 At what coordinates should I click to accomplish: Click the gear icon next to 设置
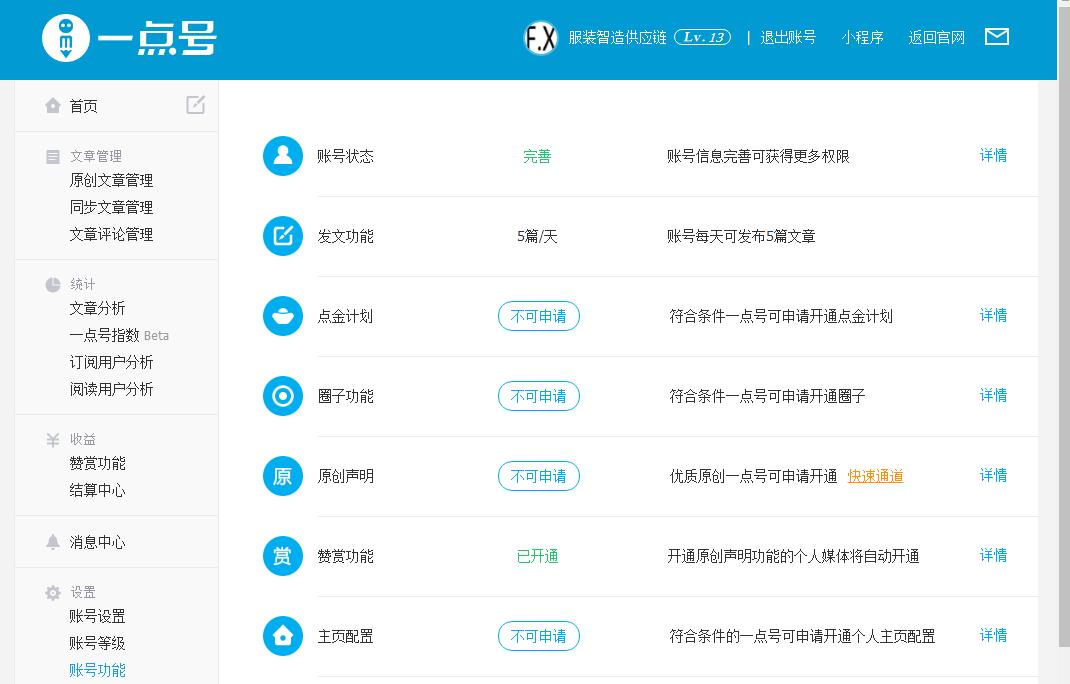pos(52,591)
